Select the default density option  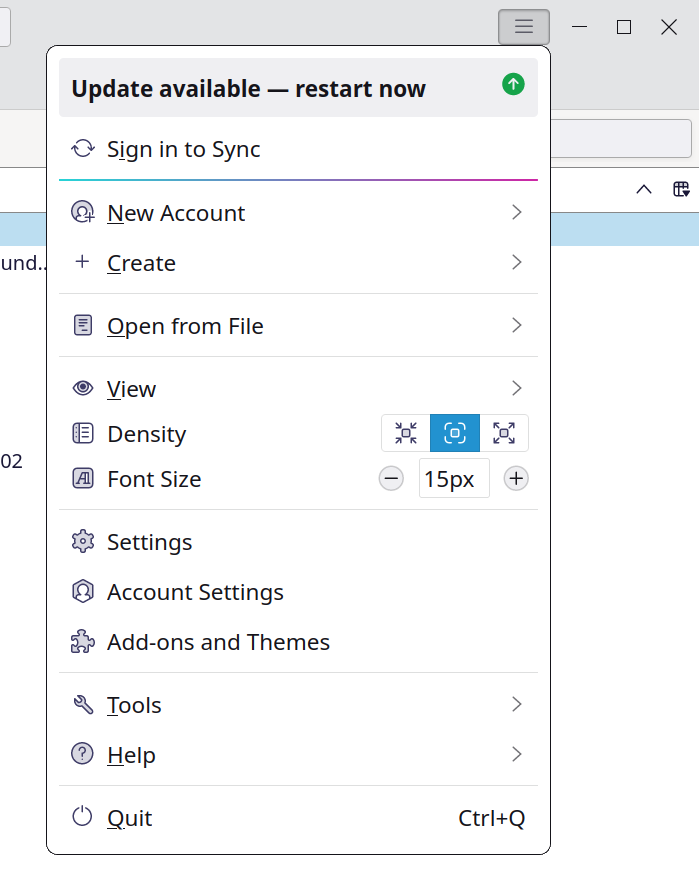[455, 433]
